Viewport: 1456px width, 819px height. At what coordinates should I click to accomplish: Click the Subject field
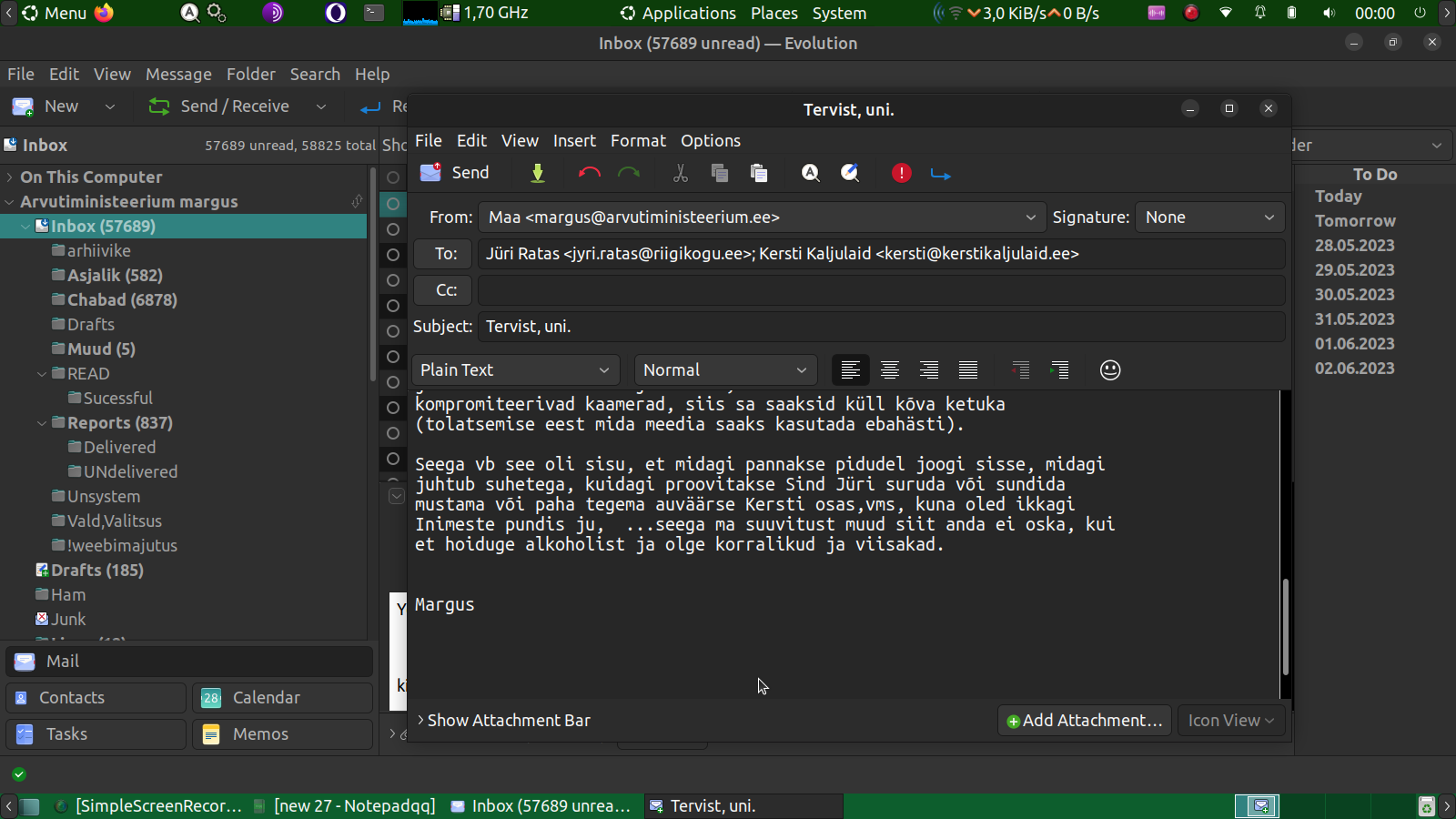tap(882, 327)
